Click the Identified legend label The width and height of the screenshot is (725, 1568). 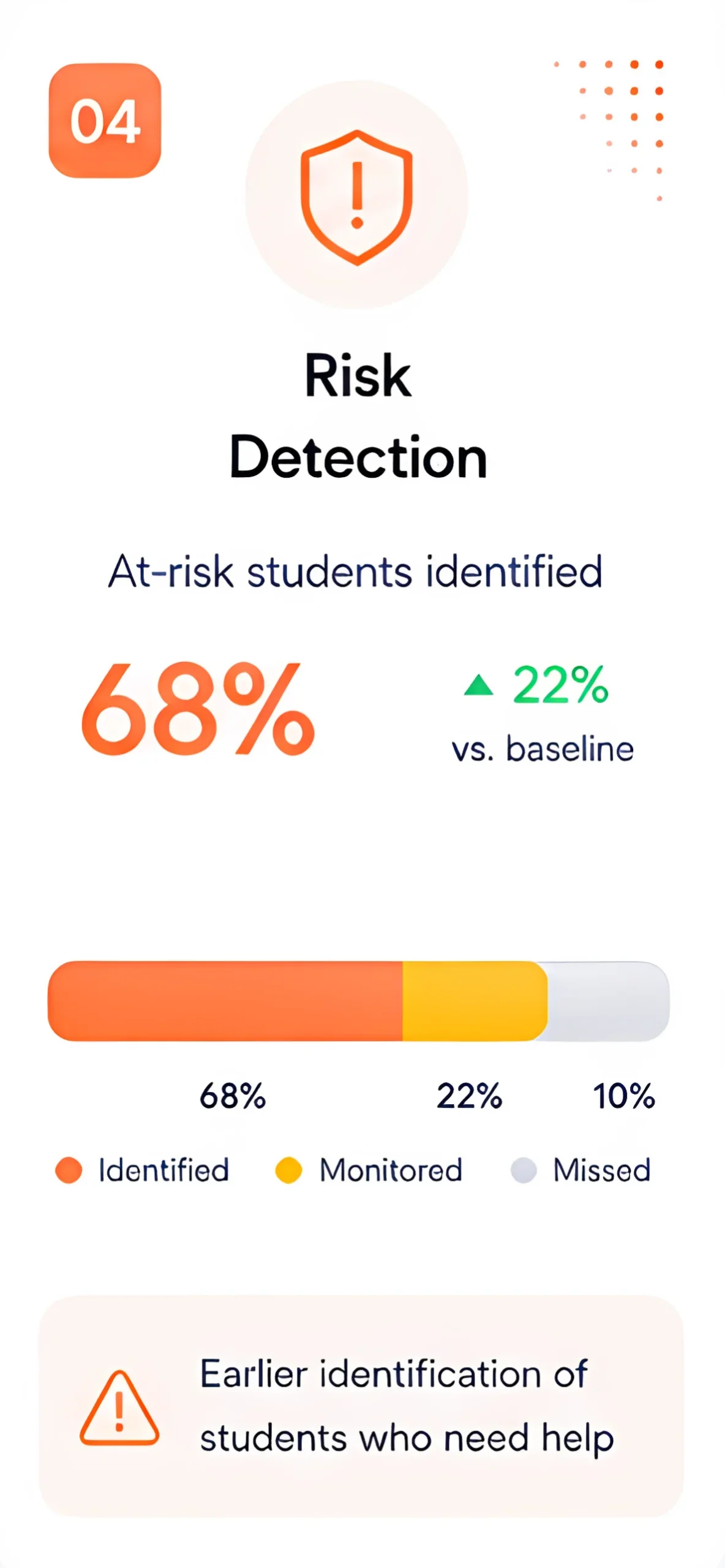(x=164, y=1170)
